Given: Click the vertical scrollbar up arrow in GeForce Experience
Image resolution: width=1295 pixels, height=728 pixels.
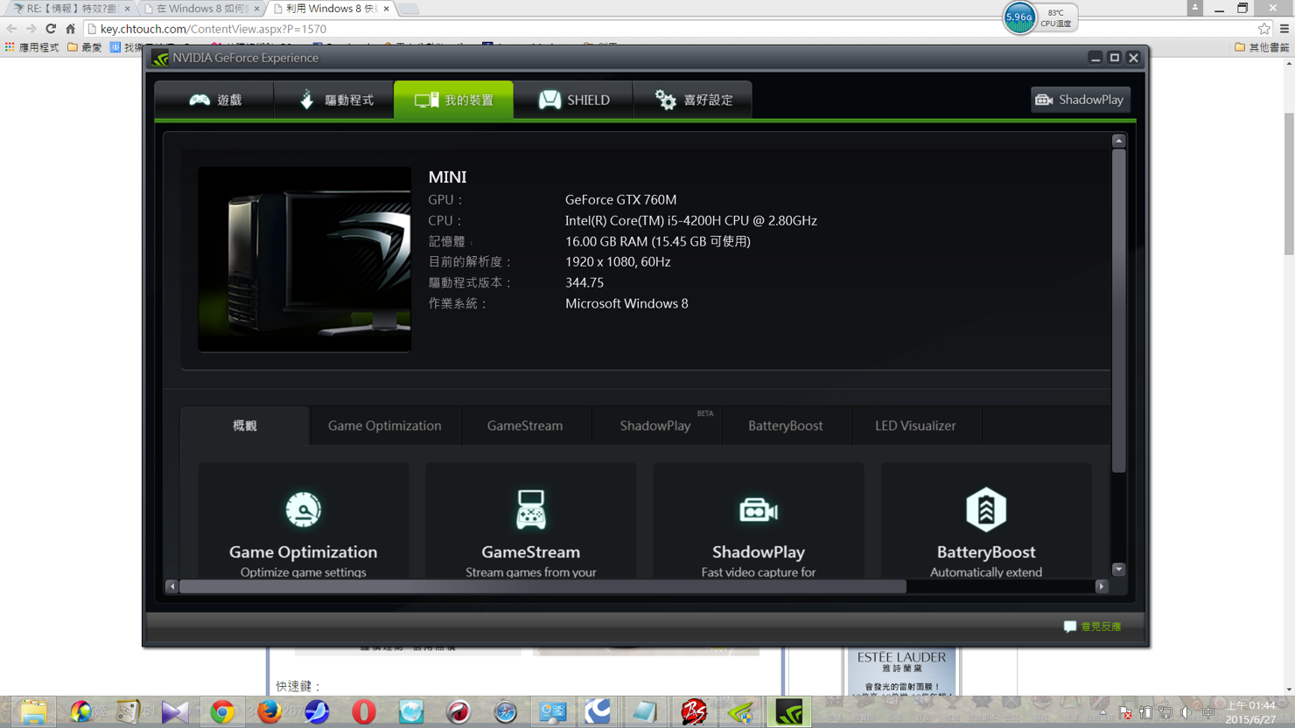Looking at the screenshot, I should [x=1118, y=142].
